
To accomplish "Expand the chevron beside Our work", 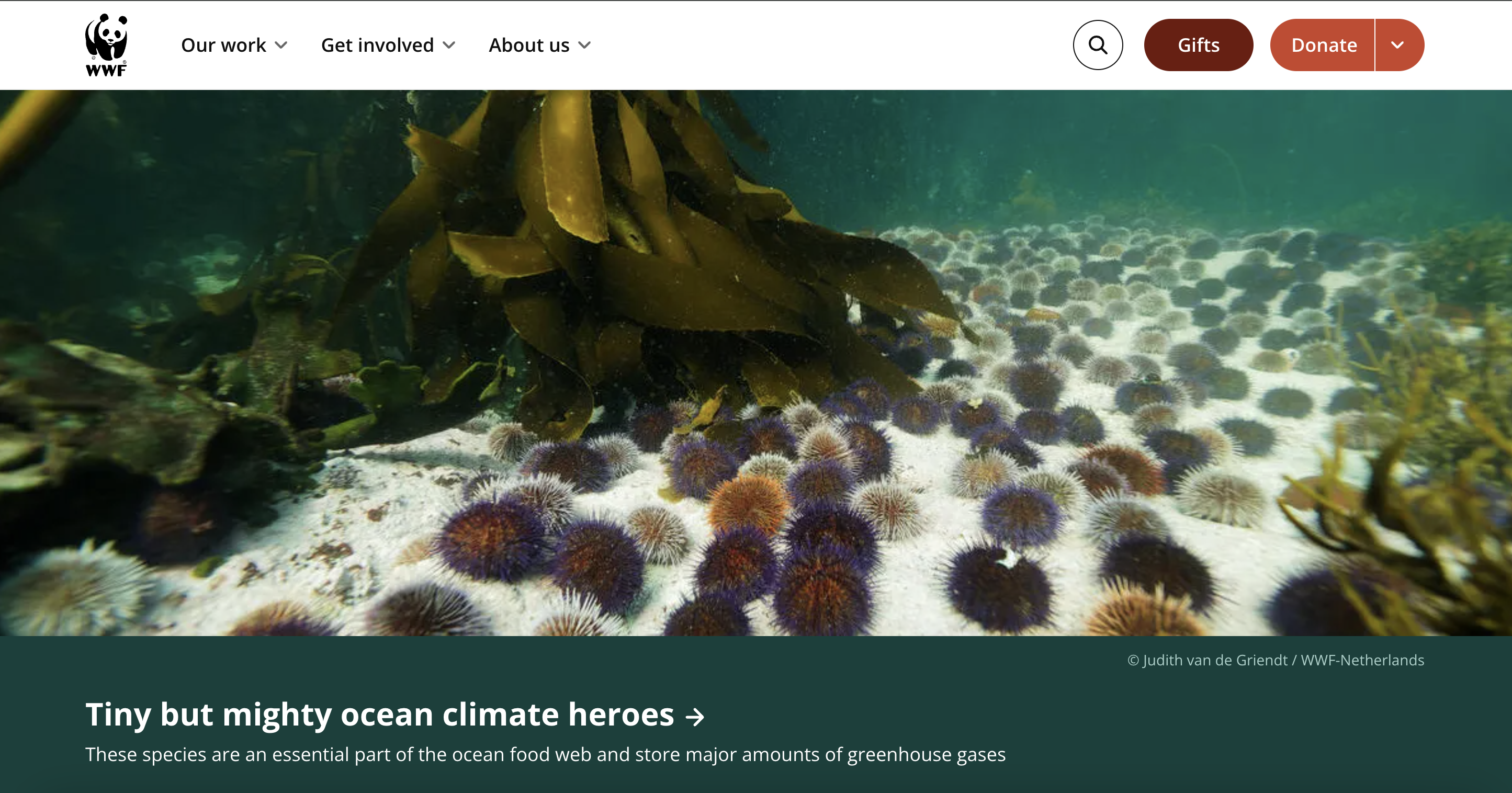I will pyautogui.click(x=281, y=45).
